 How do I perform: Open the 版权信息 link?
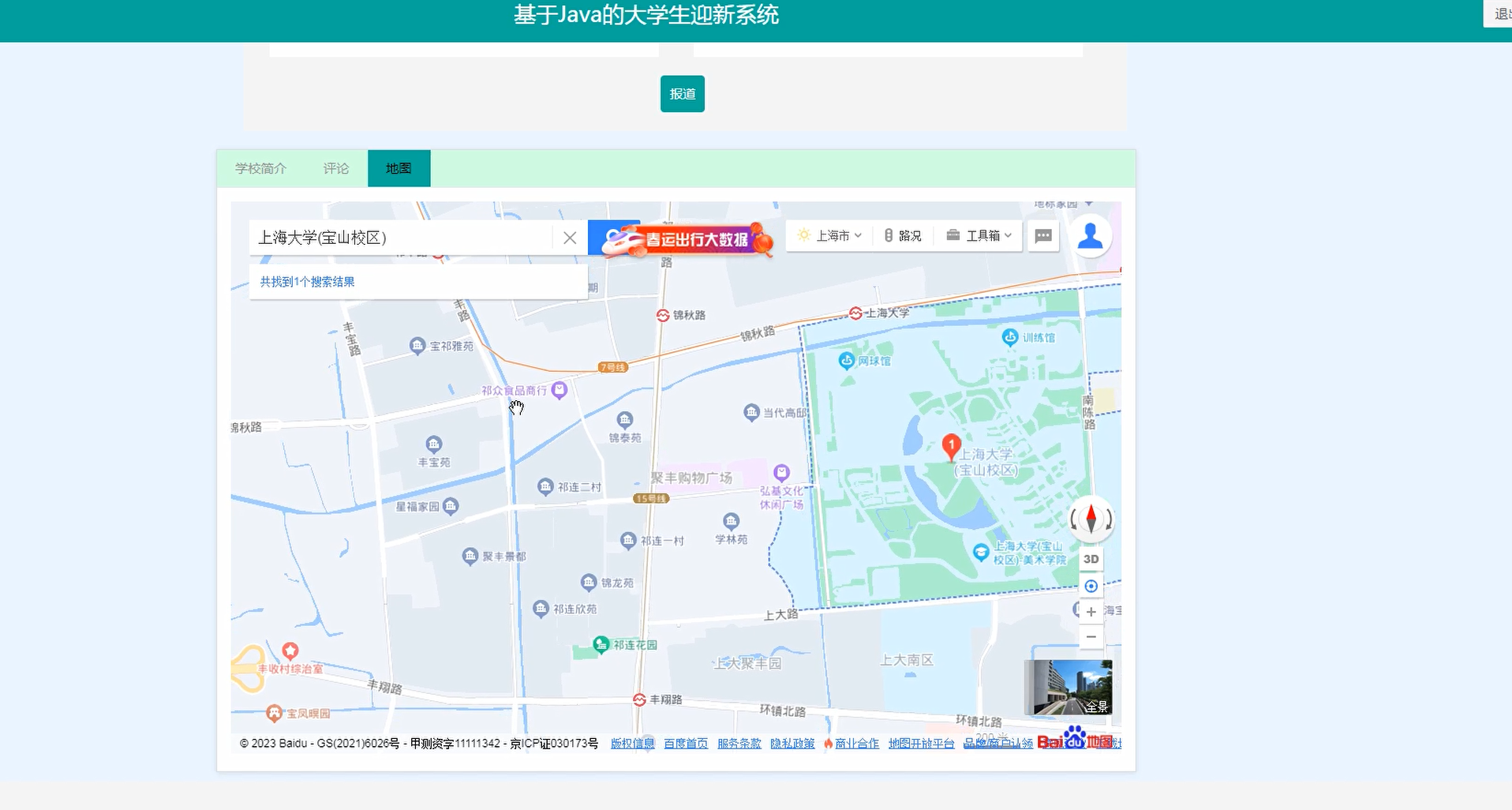coord(633,744)
